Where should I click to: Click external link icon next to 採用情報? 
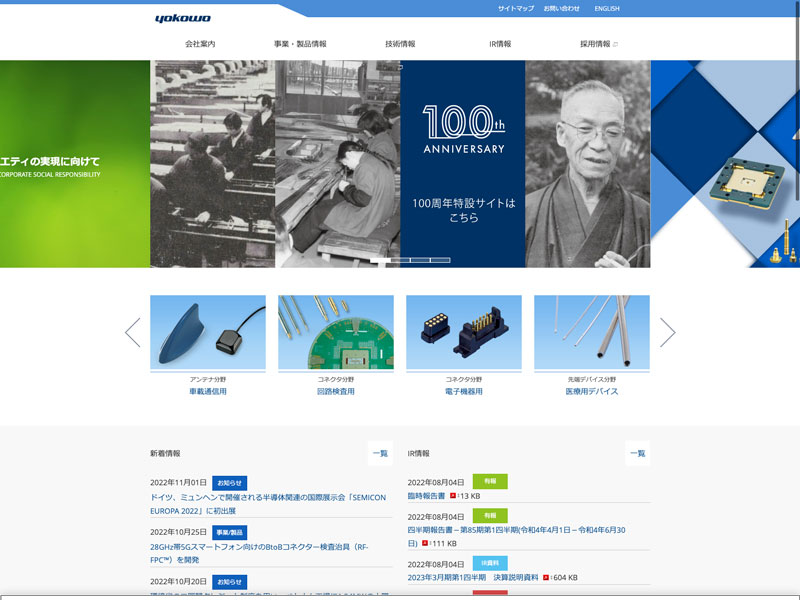point(615,44)
